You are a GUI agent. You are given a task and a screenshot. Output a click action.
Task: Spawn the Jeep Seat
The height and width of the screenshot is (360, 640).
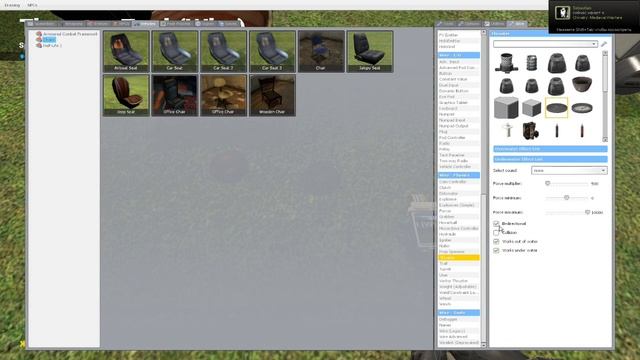(x=126, y=95)
